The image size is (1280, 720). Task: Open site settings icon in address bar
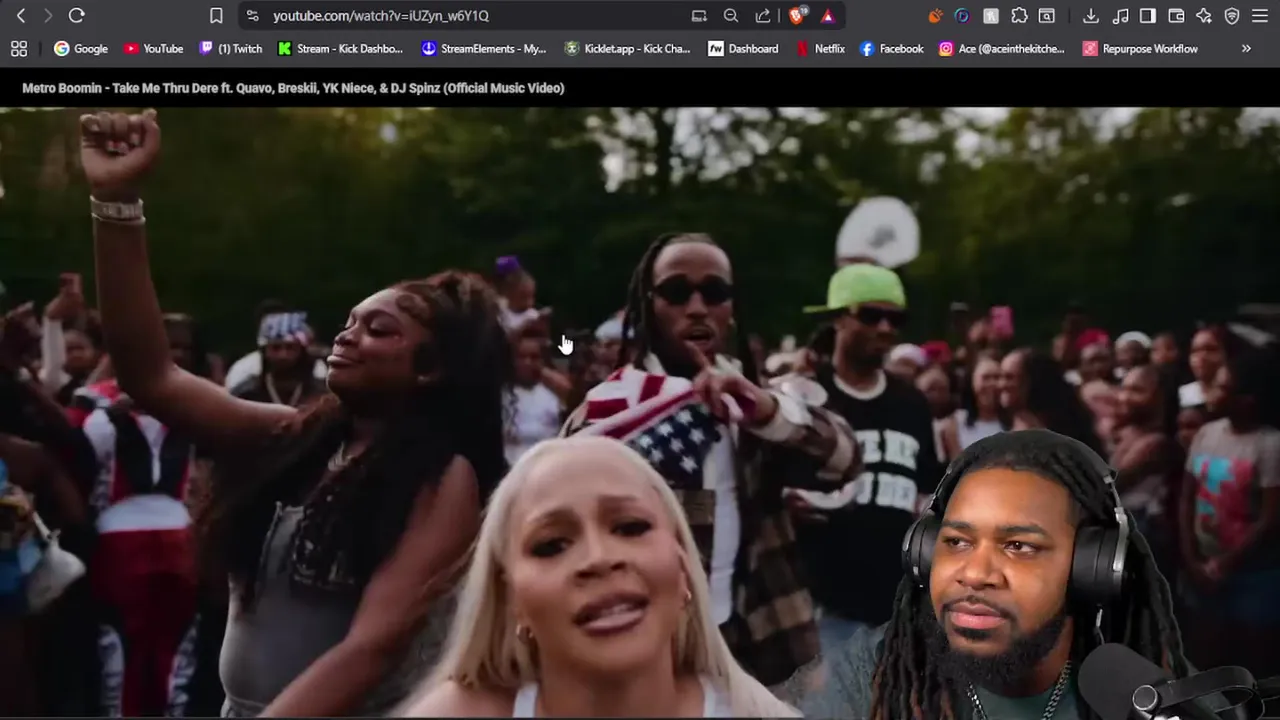pyautogui.click(x=252, y=16)
